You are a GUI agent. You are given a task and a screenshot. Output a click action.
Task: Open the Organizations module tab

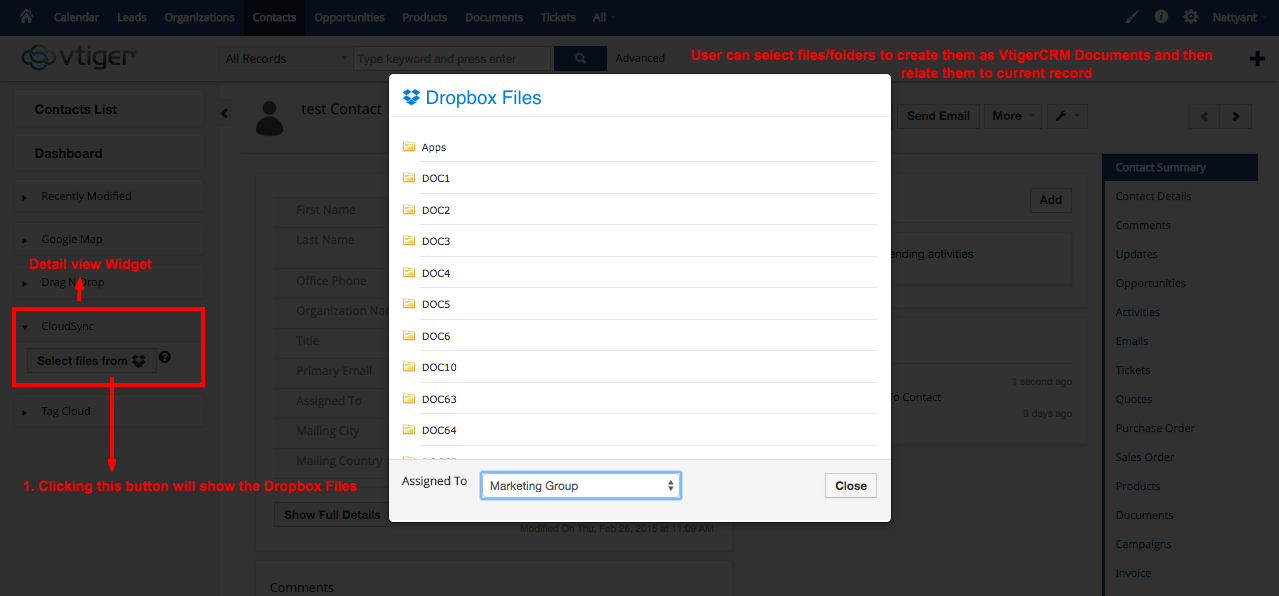pos(199,17)
